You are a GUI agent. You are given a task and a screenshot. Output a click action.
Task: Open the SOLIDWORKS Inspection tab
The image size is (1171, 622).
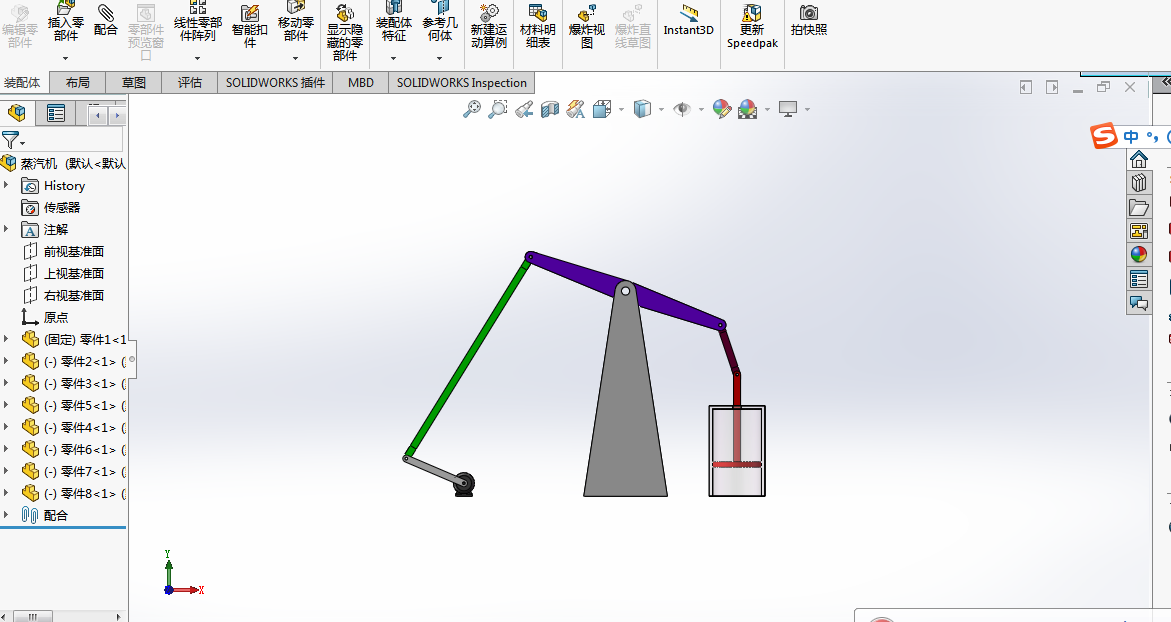point(462,83)
